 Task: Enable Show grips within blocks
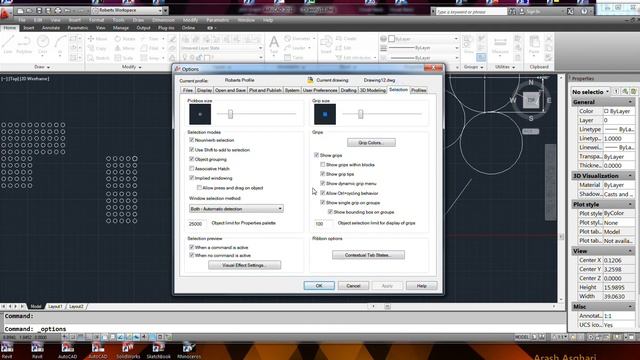[323, 164]
